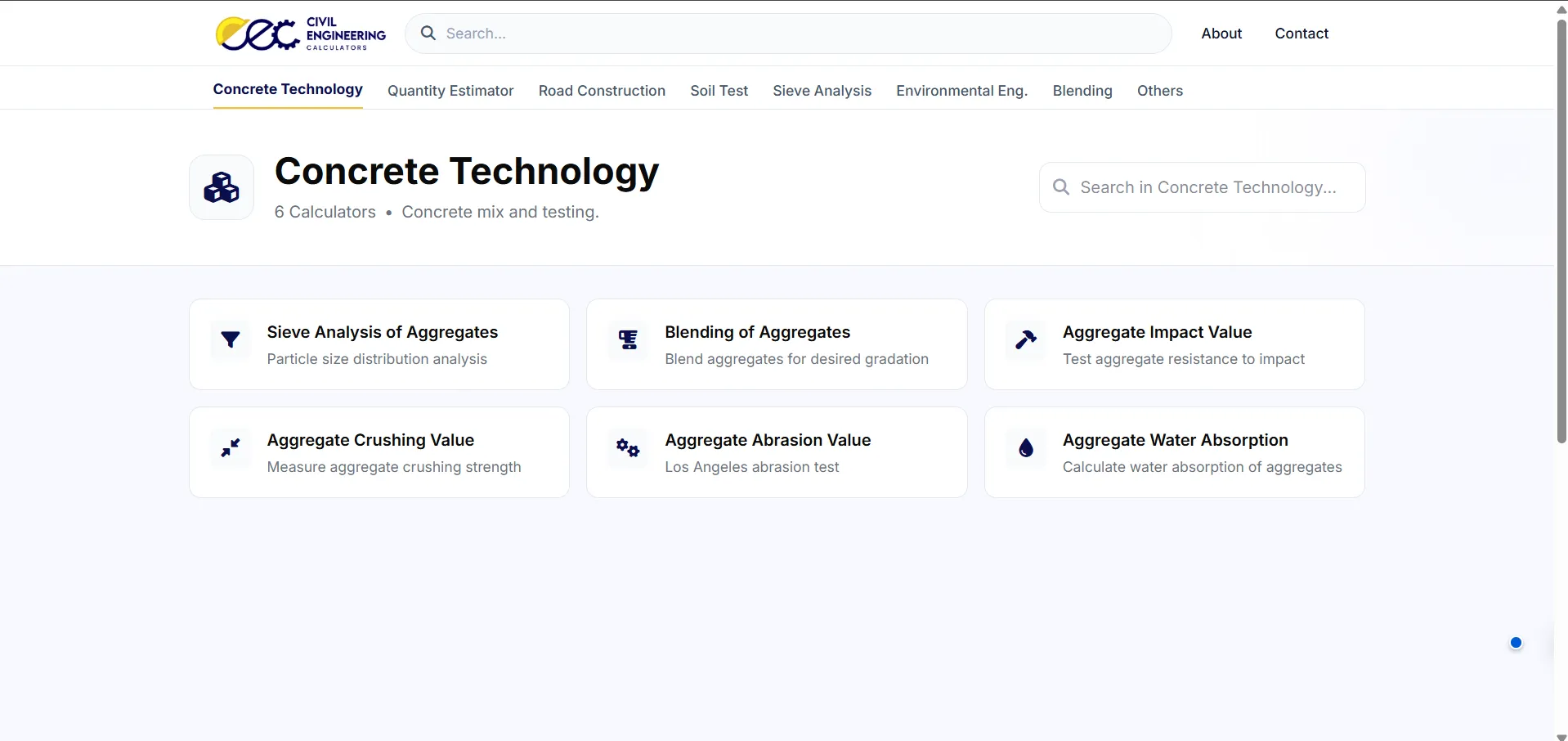
Task: Click the Civil Engineering Calculators logo
Action: (x=301, y=34)
